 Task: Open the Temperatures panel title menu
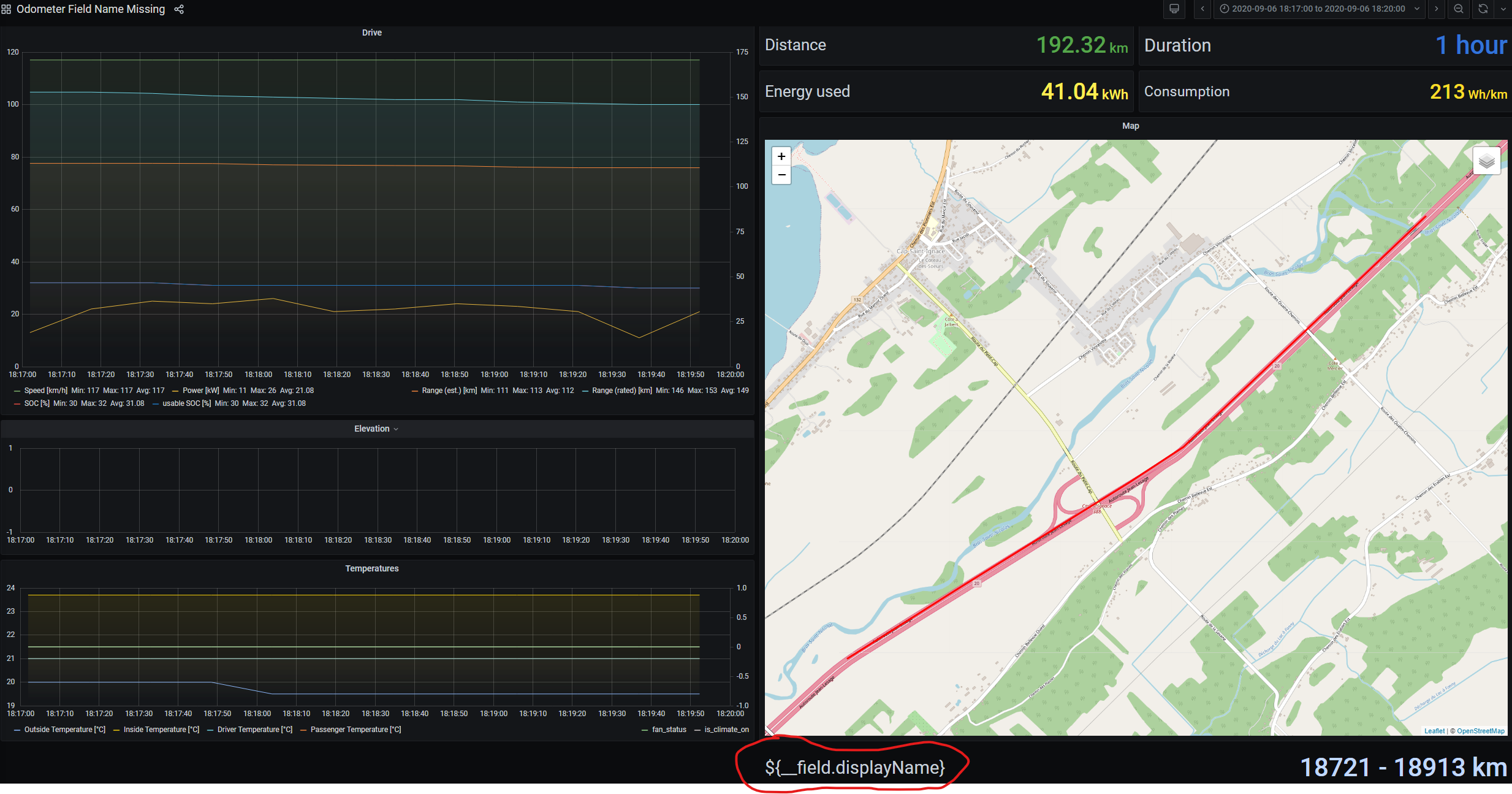click(x=372, y=568)
